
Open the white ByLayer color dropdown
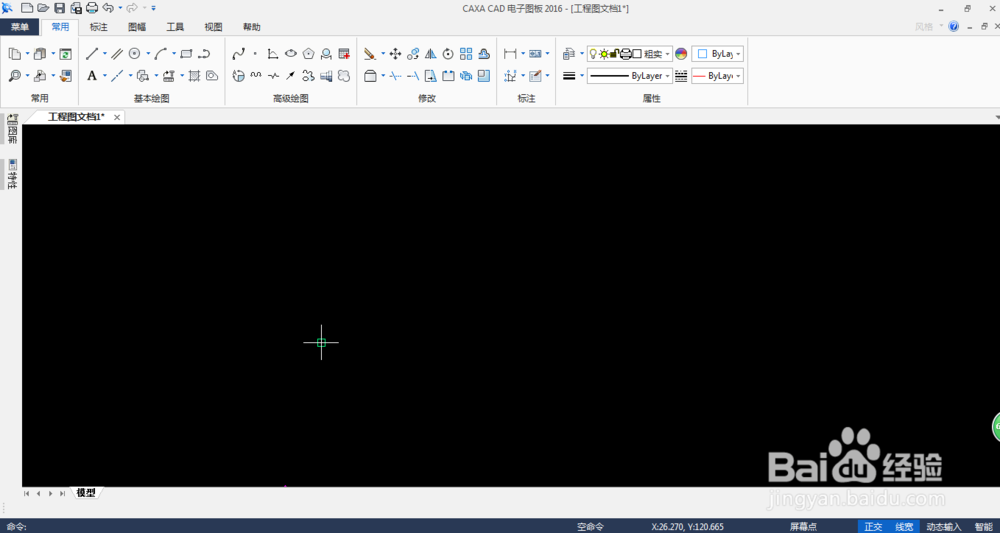(717, 54)
